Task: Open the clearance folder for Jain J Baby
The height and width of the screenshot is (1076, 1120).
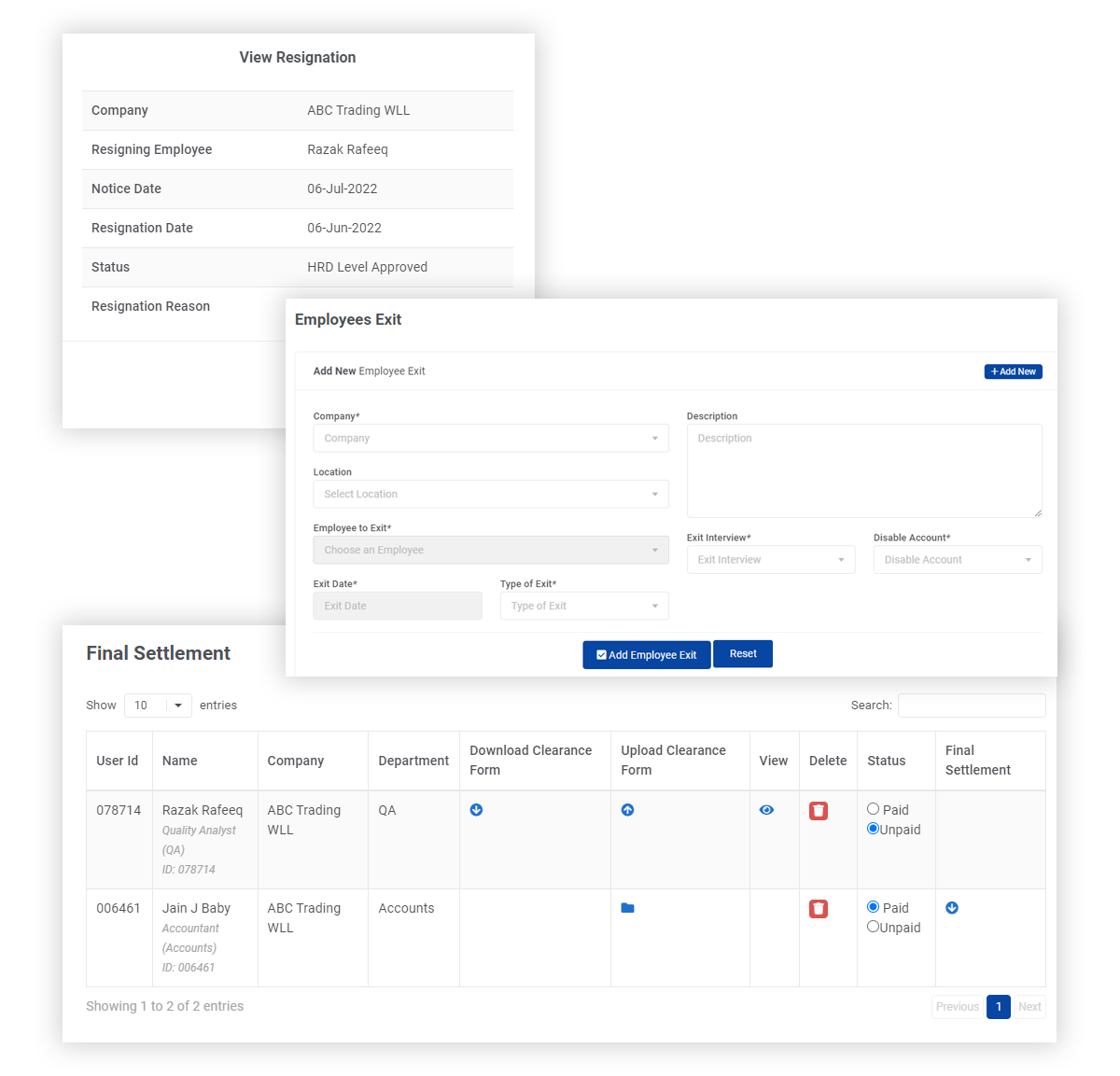Action: click(627, 908)
